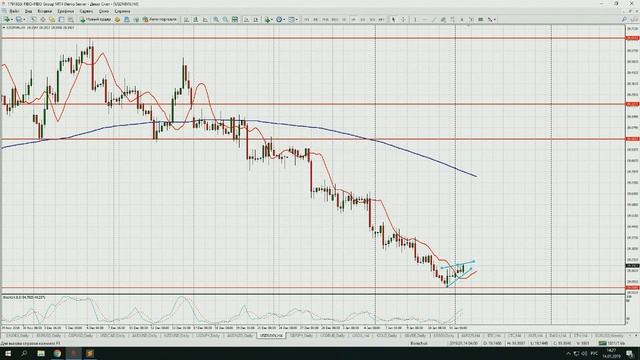
Task: Select the vertical line drawing tool
Action: coord(415,20)
